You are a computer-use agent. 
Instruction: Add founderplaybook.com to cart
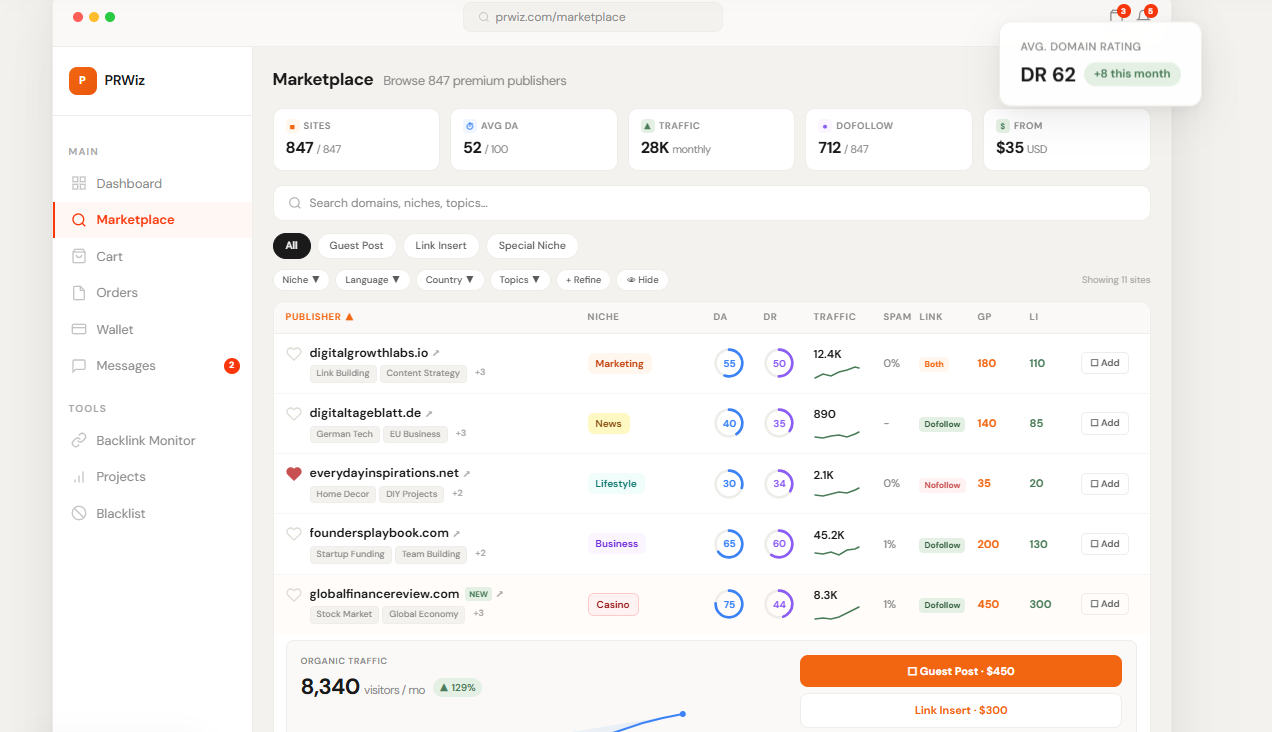coord(1105,544)
